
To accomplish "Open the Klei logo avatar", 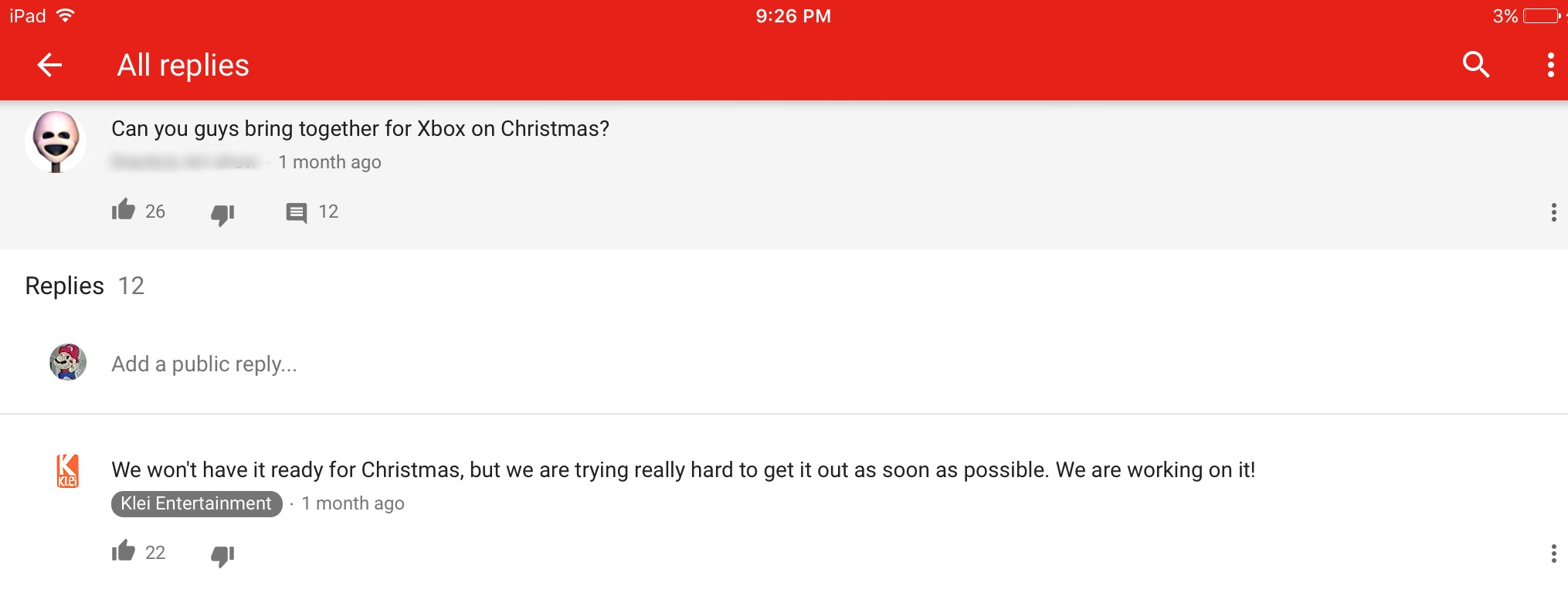I will (x=67, y=471).
